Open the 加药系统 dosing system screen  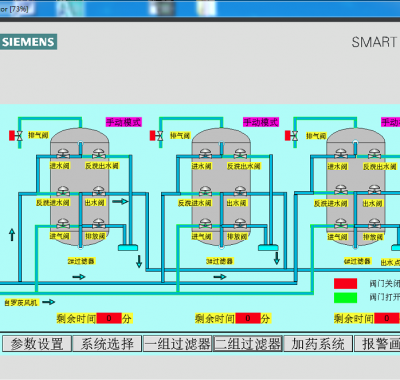(x=318, y=344)
